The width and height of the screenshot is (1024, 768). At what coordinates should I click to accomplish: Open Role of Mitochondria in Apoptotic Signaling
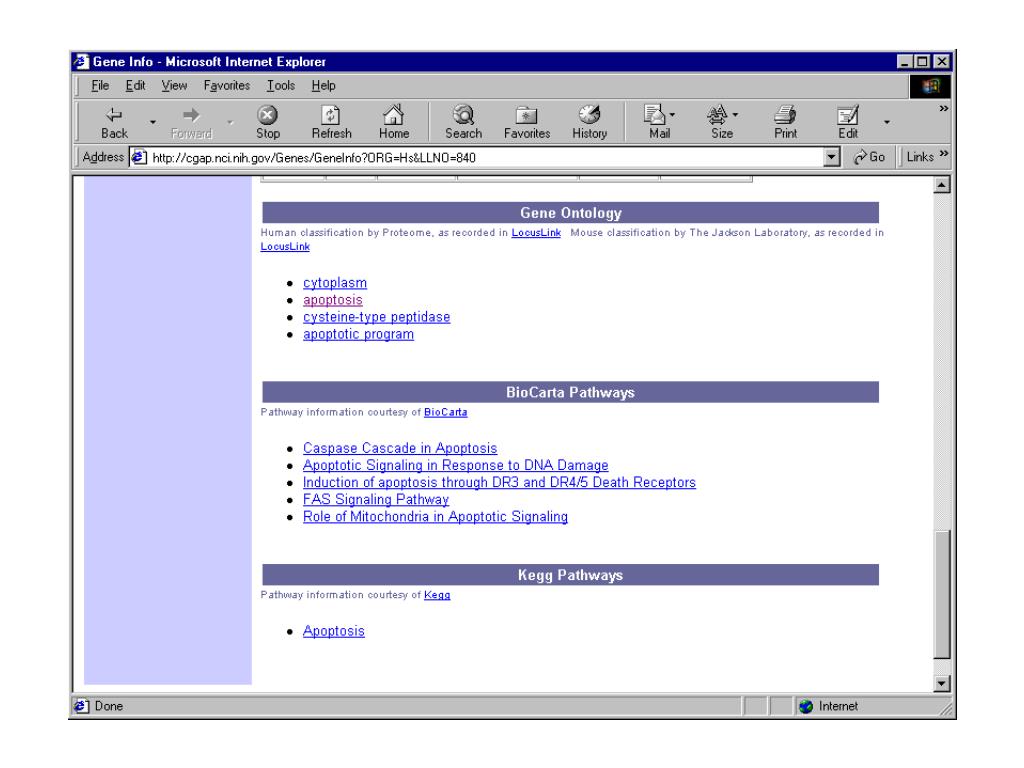435,517
